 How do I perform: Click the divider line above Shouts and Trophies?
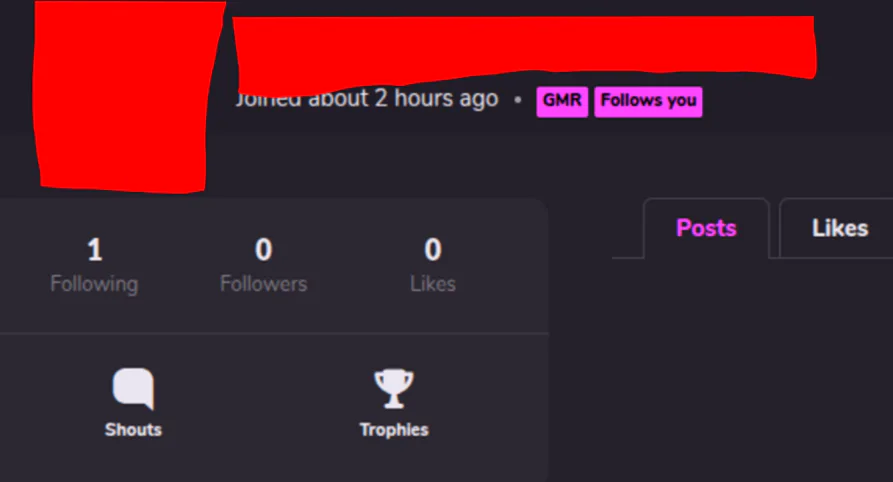[x=274, y=332]
